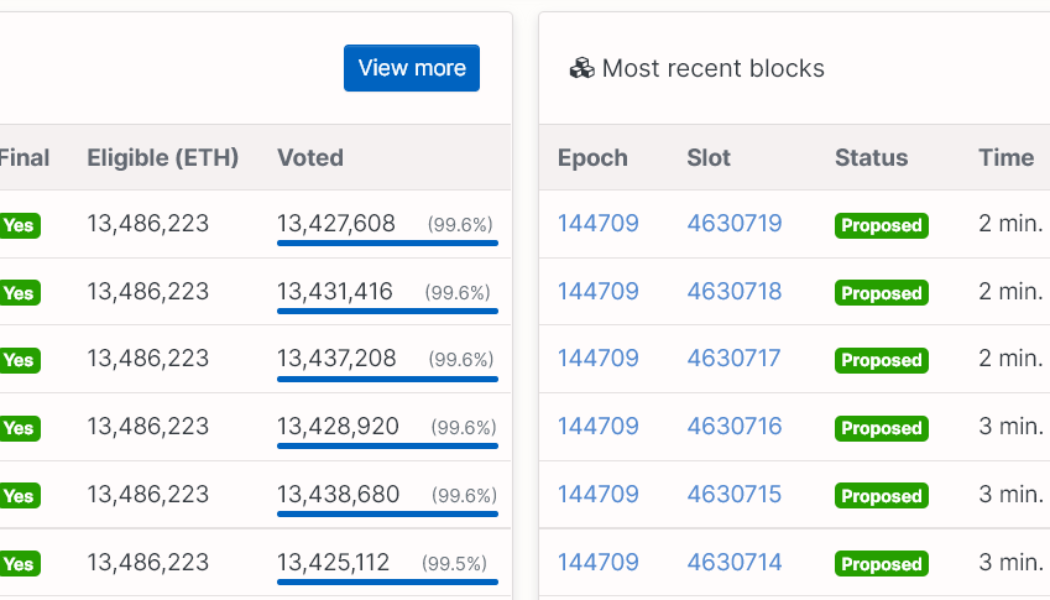
Task: Click the 99.6% voted progress bar on the first row
Action: 387,240
